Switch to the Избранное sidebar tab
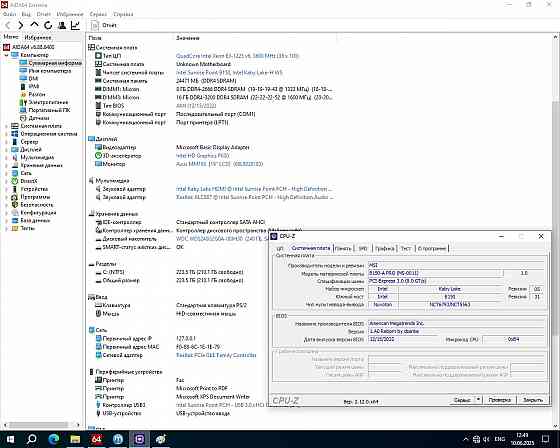The height and width of the screenshot is (448, 560). (x=38, y=37)
